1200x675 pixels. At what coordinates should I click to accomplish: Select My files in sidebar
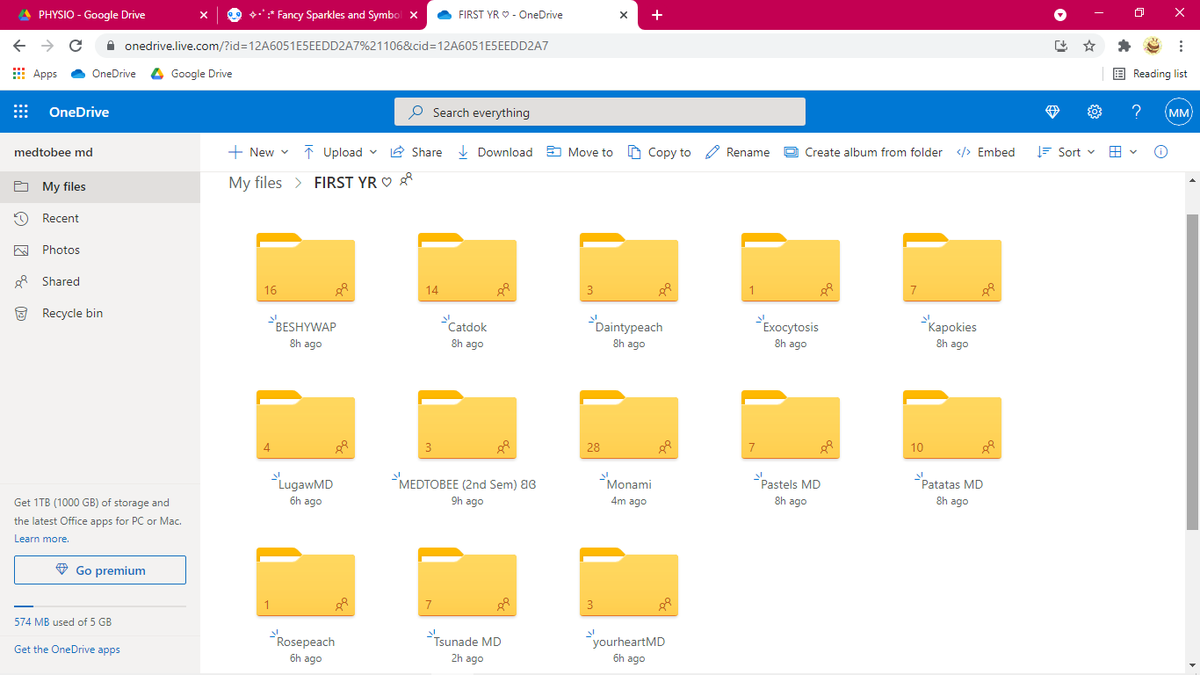tap(100, 186)
